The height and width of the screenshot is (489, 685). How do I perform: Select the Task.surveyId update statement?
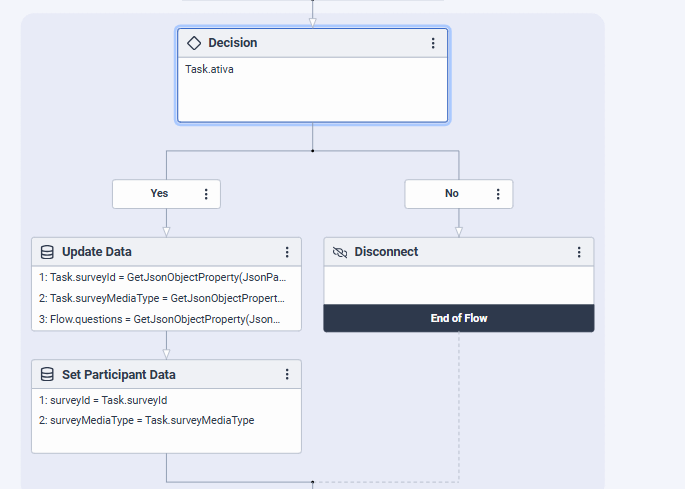[x=166, y=276]
